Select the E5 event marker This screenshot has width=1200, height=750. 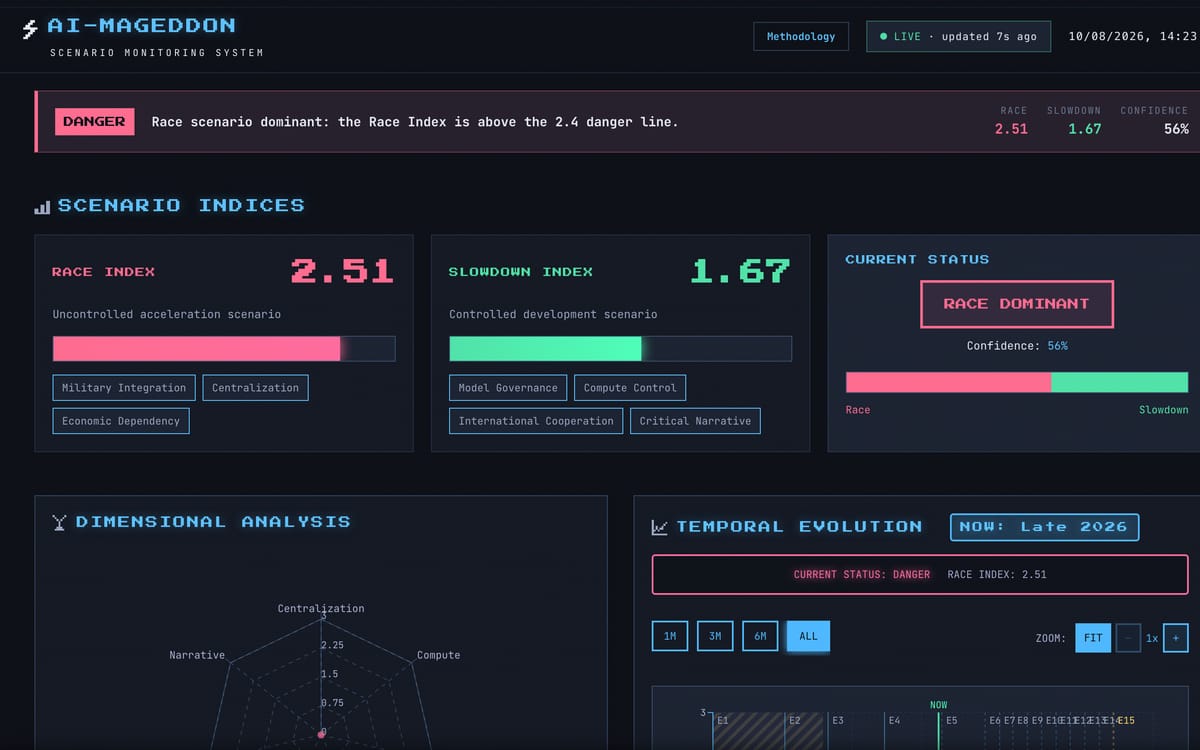point(951,720)
